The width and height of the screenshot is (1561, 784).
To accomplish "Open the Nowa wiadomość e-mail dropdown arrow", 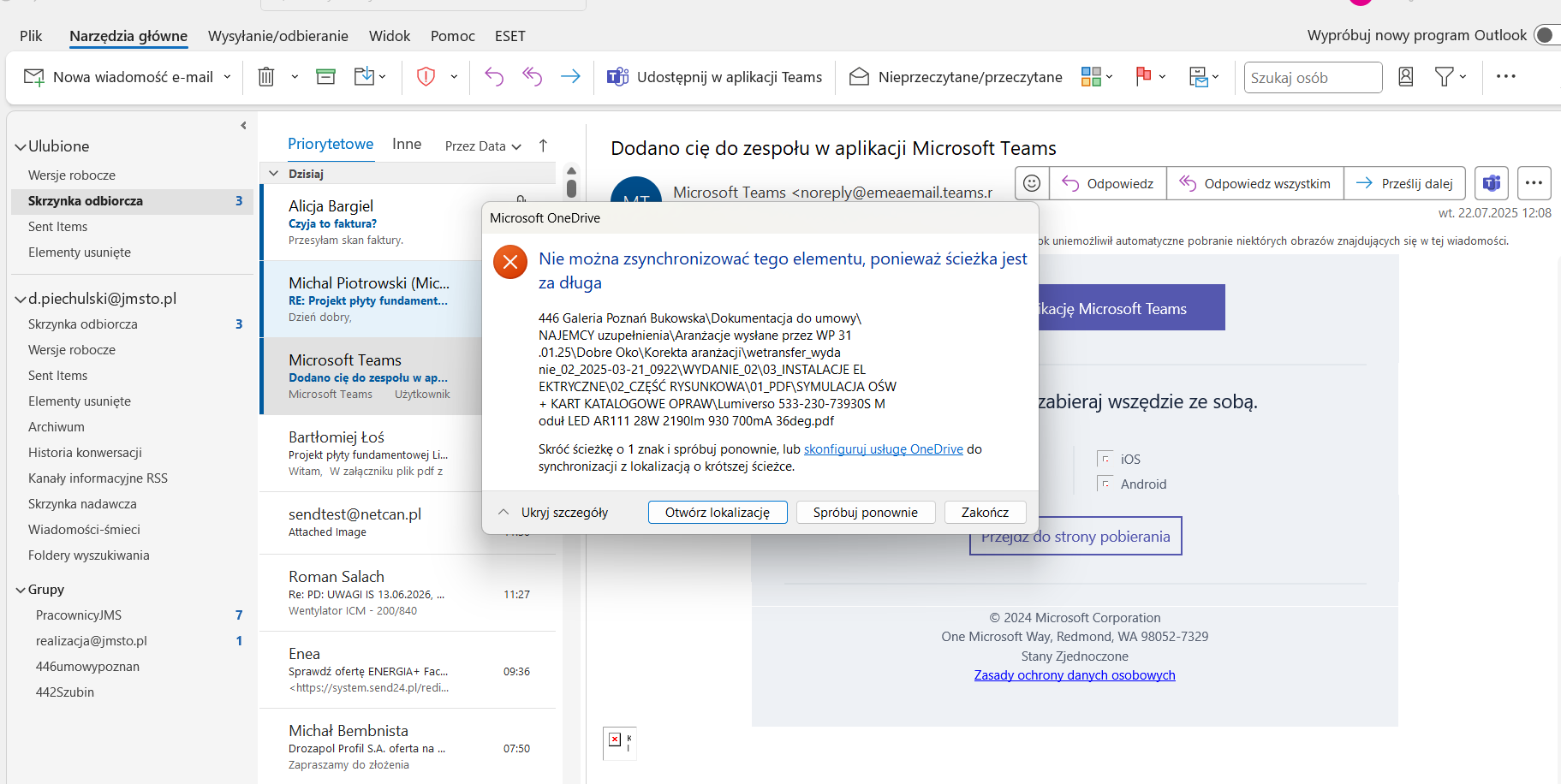I will 227,77.
